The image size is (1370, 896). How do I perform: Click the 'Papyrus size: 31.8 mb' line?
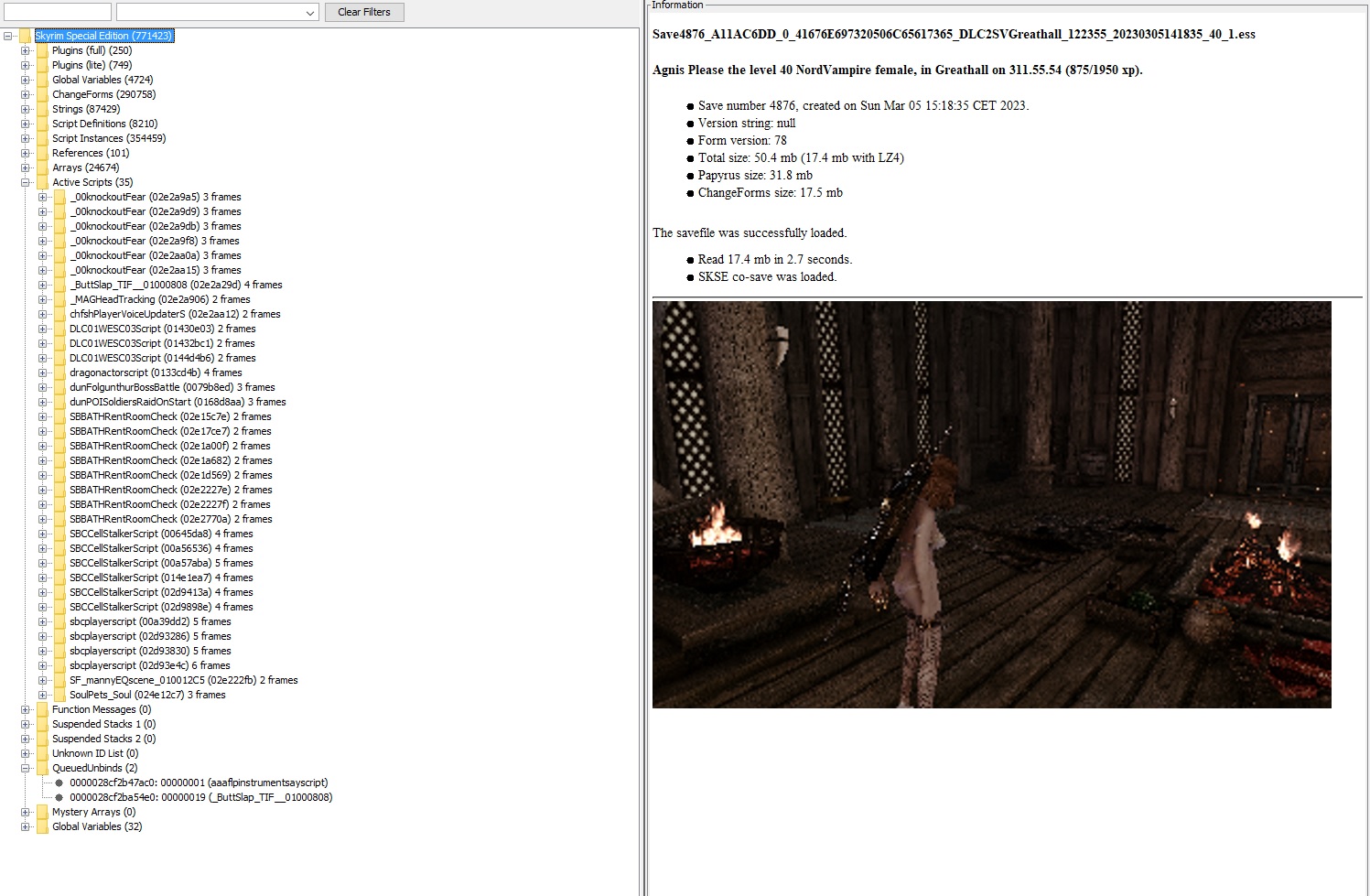755,175
